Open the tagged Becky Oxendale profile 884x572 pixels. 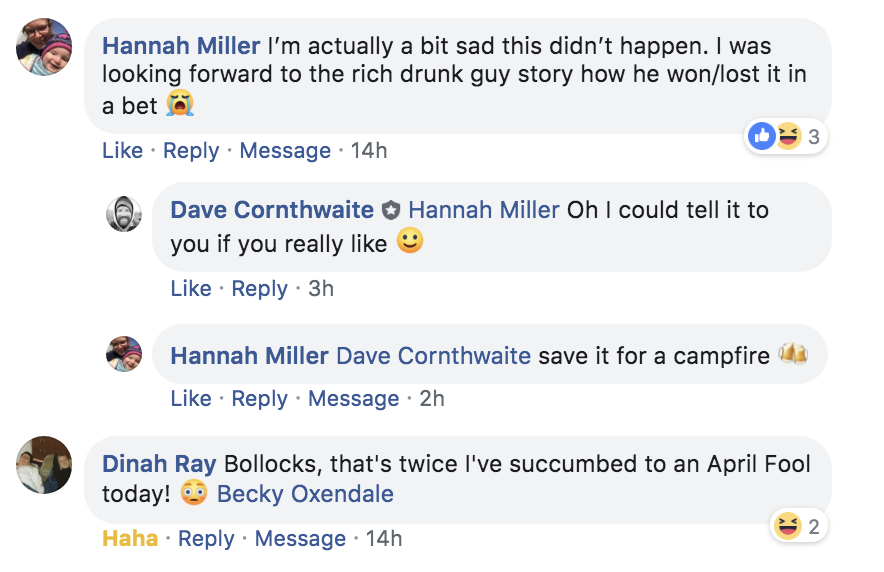[x=305, y=494]
